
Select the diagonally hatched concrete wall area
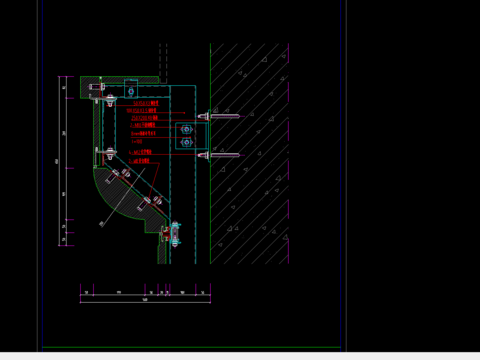[249, 153]
